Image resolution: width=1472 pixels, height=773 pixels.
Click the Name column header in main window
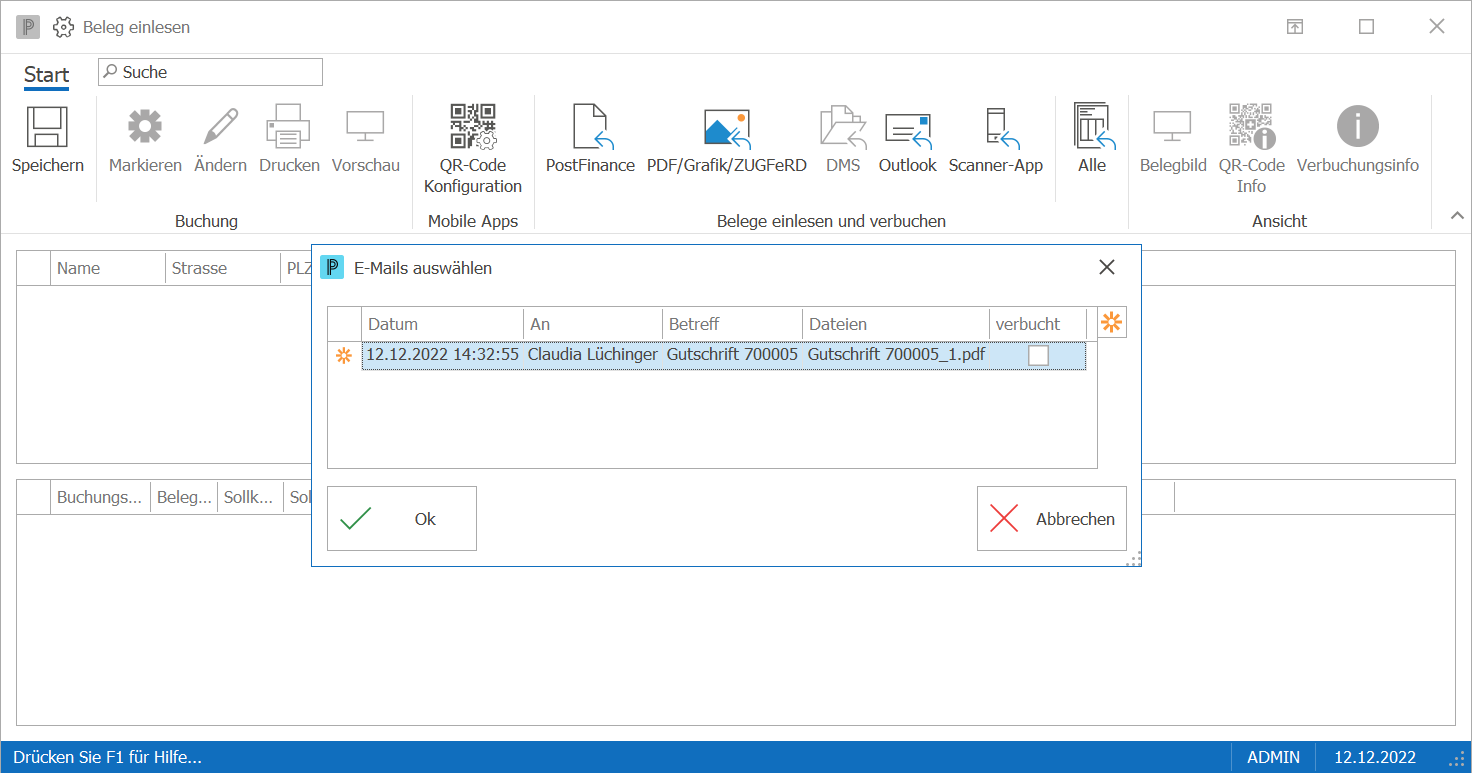coord(107,268)
